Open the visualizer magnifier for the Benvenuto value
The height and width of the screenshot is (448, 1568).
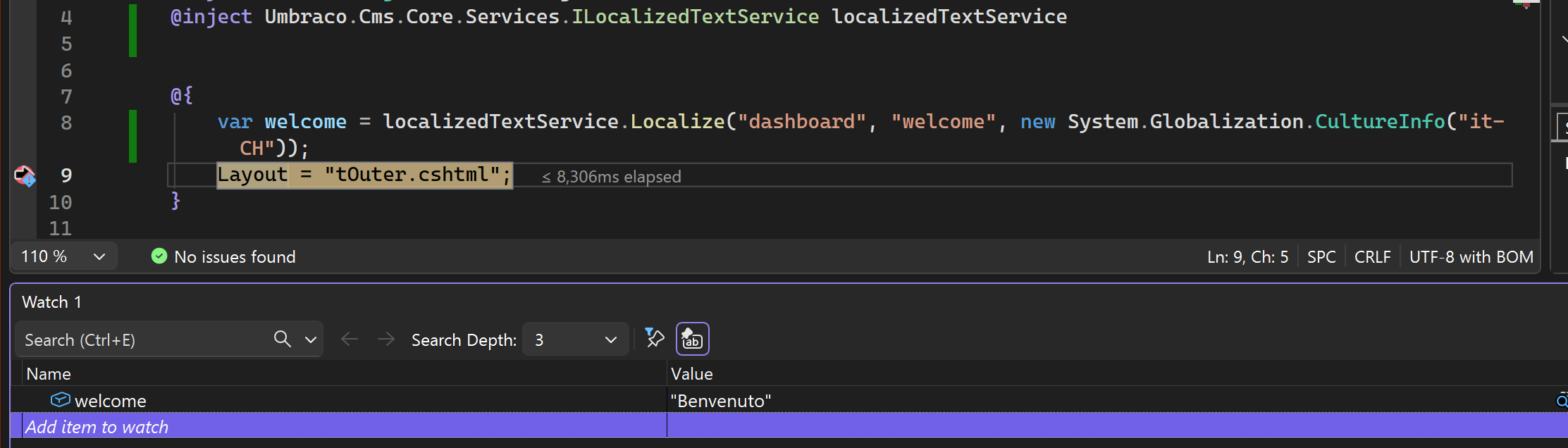[x=1561, y=401]
